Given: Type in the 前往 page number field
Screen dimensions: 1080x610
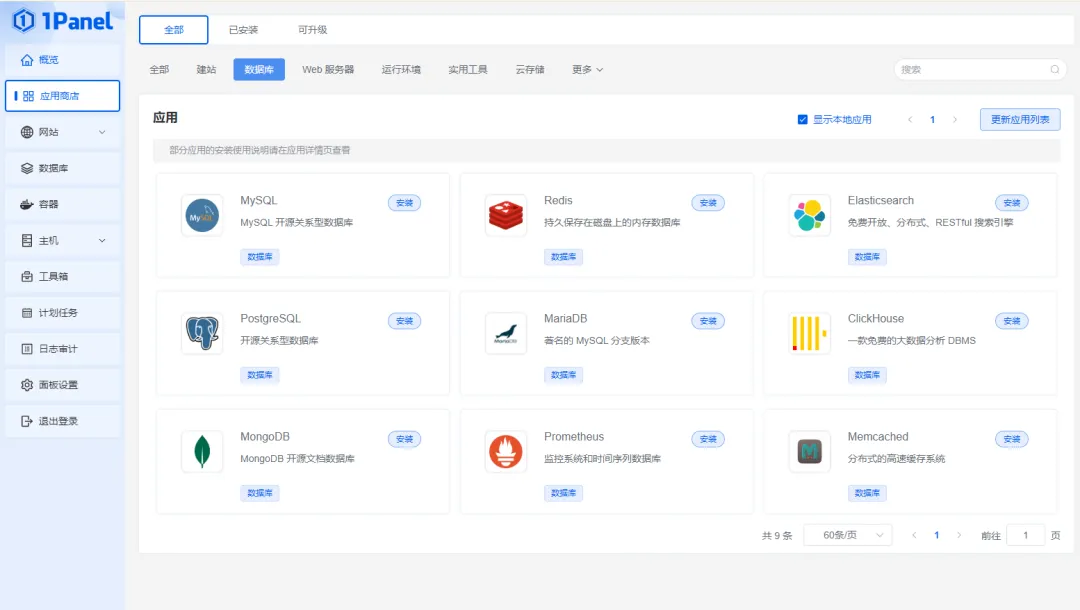Looking at the screenshot, I should [x=1025, y=535].
